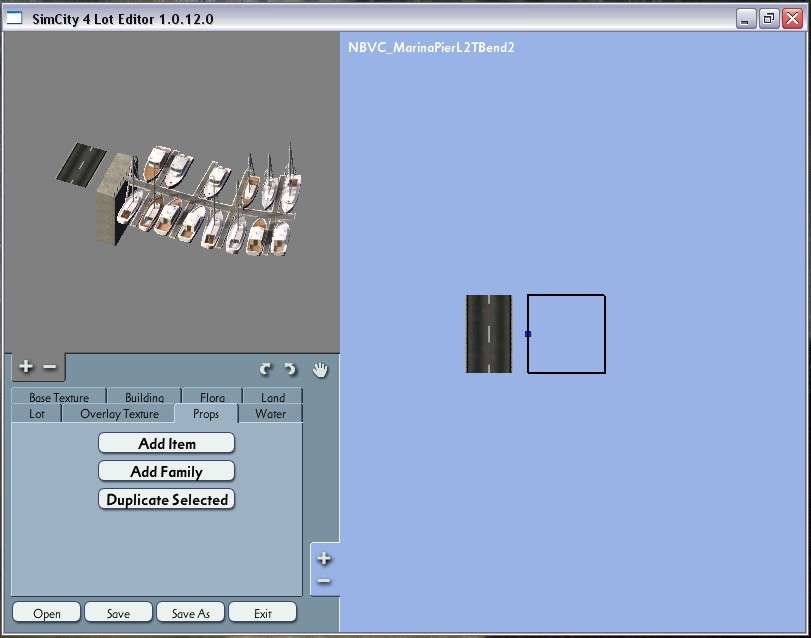Zoom in the 2D lot plan view
Viewport: 811px width, 638px height.
[x=324, y=558]
